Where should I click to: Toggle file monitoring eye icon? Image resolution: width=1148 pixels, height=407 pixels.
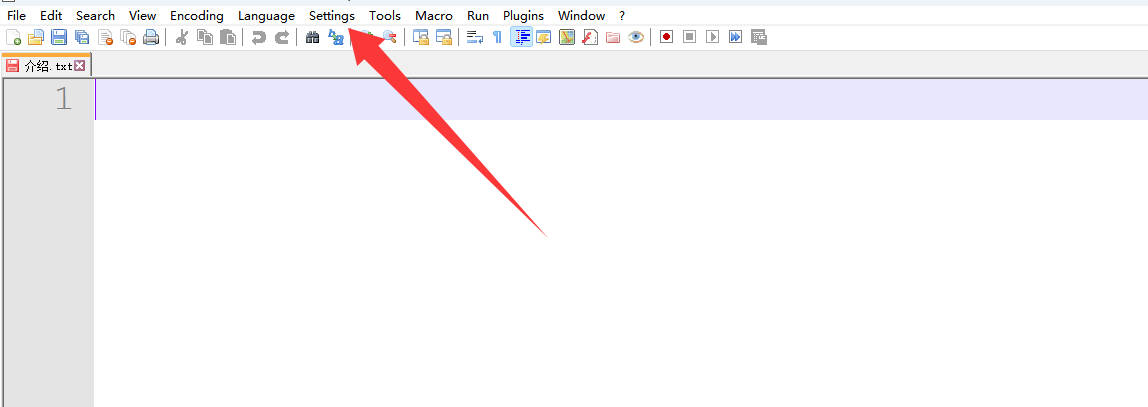(636, 37)
